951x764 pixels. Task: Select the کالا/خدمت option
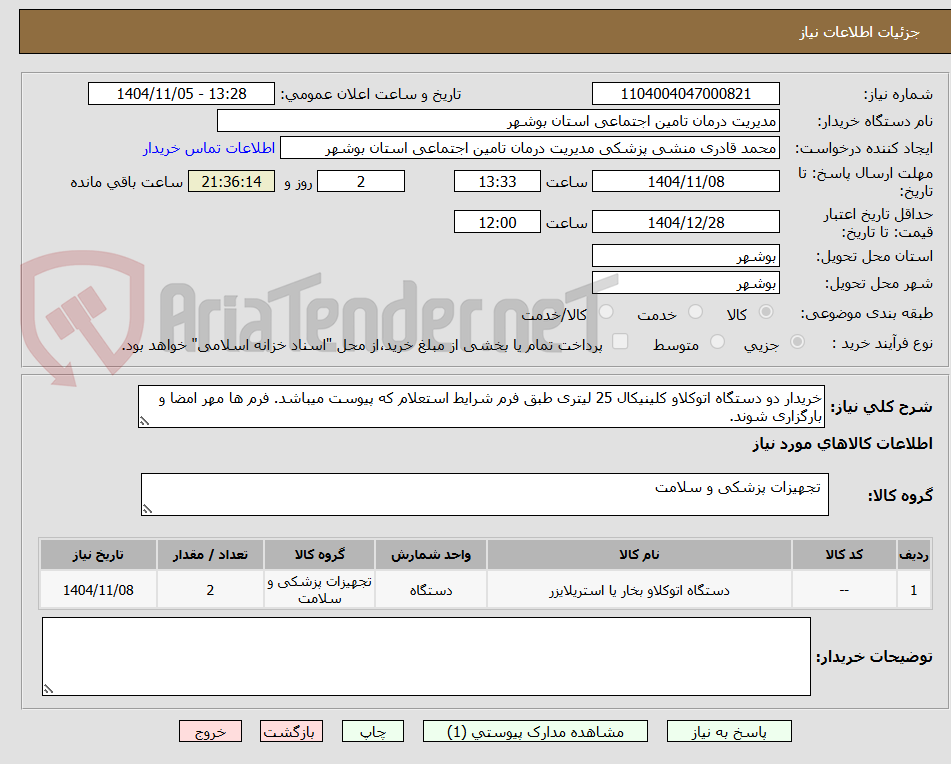tap(605, 313)
